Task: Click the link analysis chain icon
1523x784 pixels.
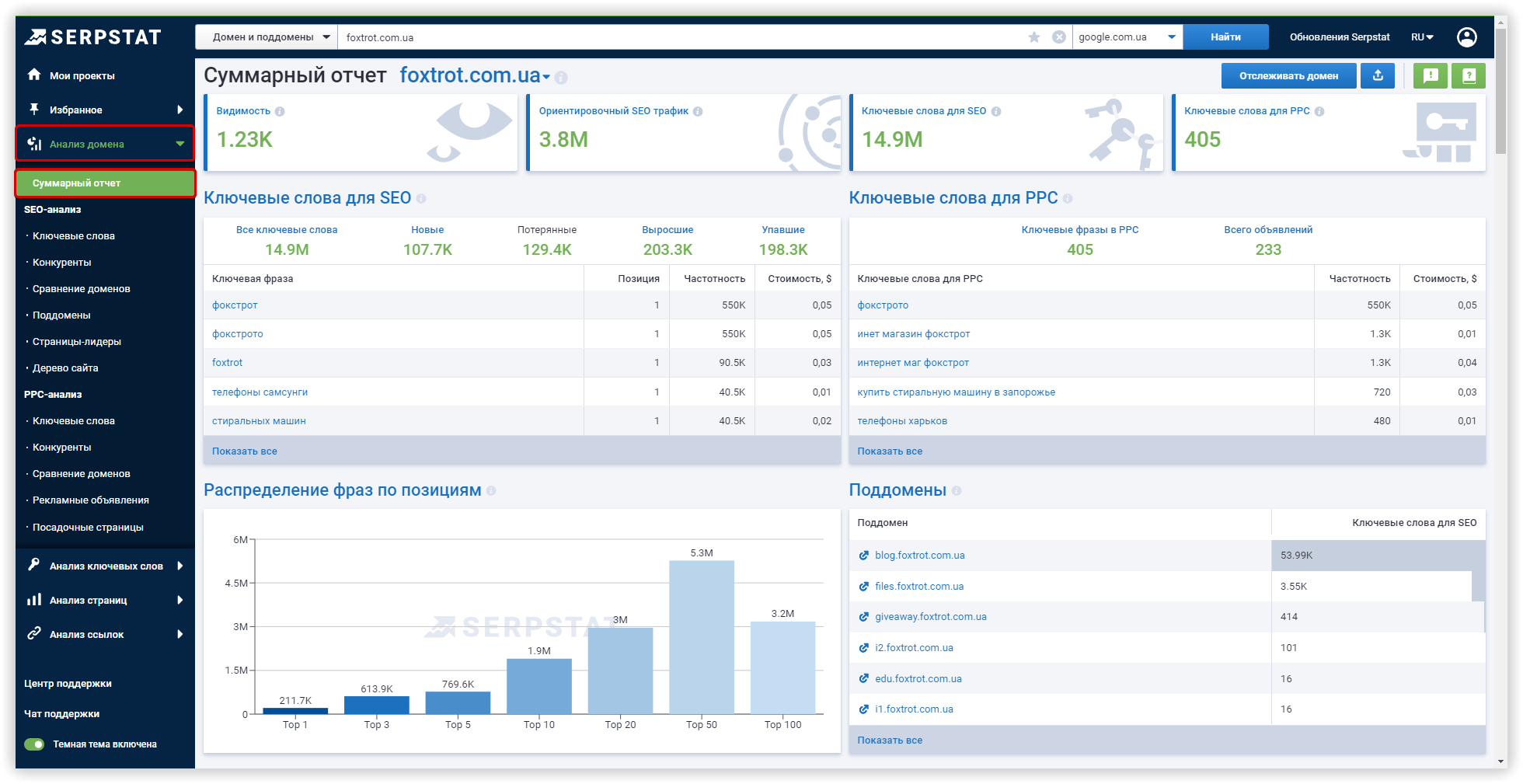Action: tap(34, 633)
